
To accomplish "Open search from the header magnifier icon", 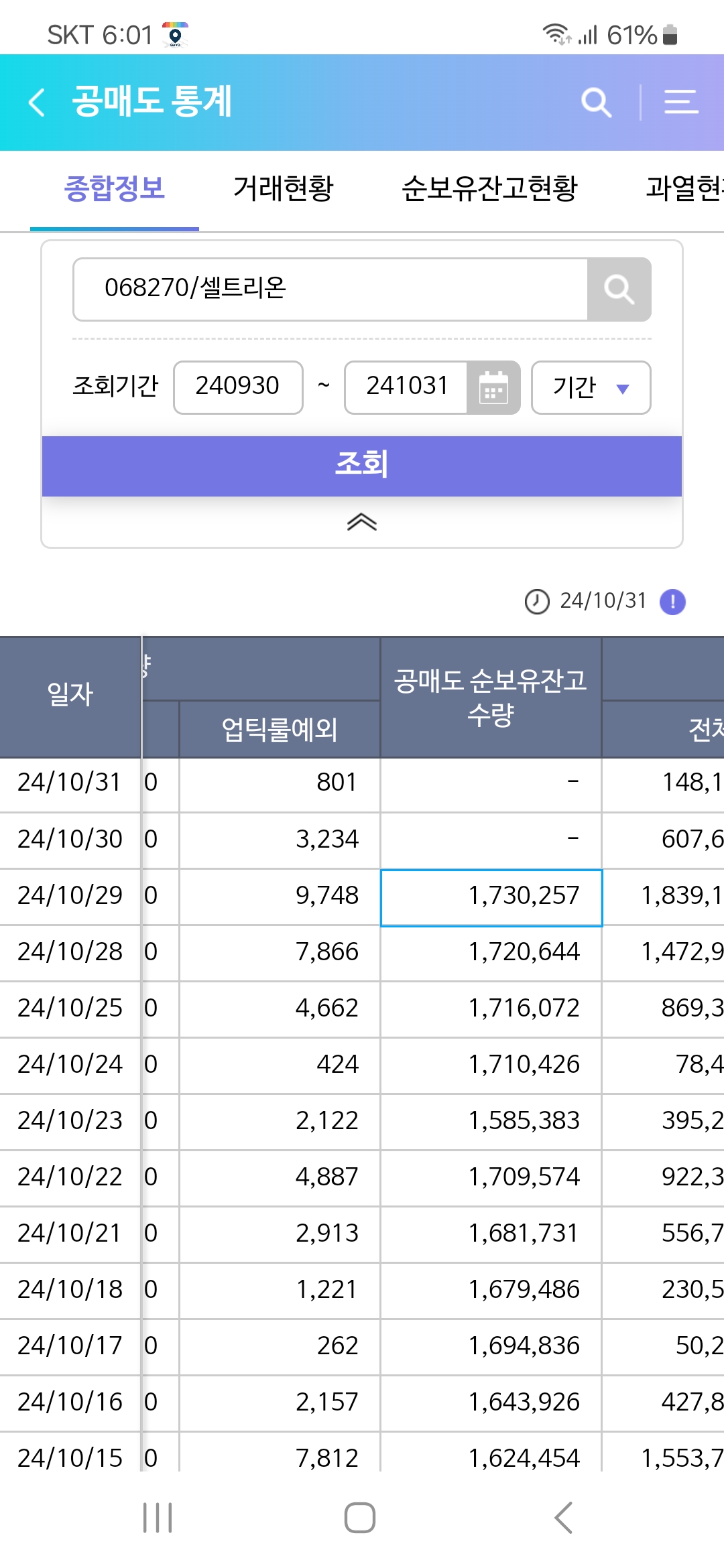I will (x=596, y=103).
